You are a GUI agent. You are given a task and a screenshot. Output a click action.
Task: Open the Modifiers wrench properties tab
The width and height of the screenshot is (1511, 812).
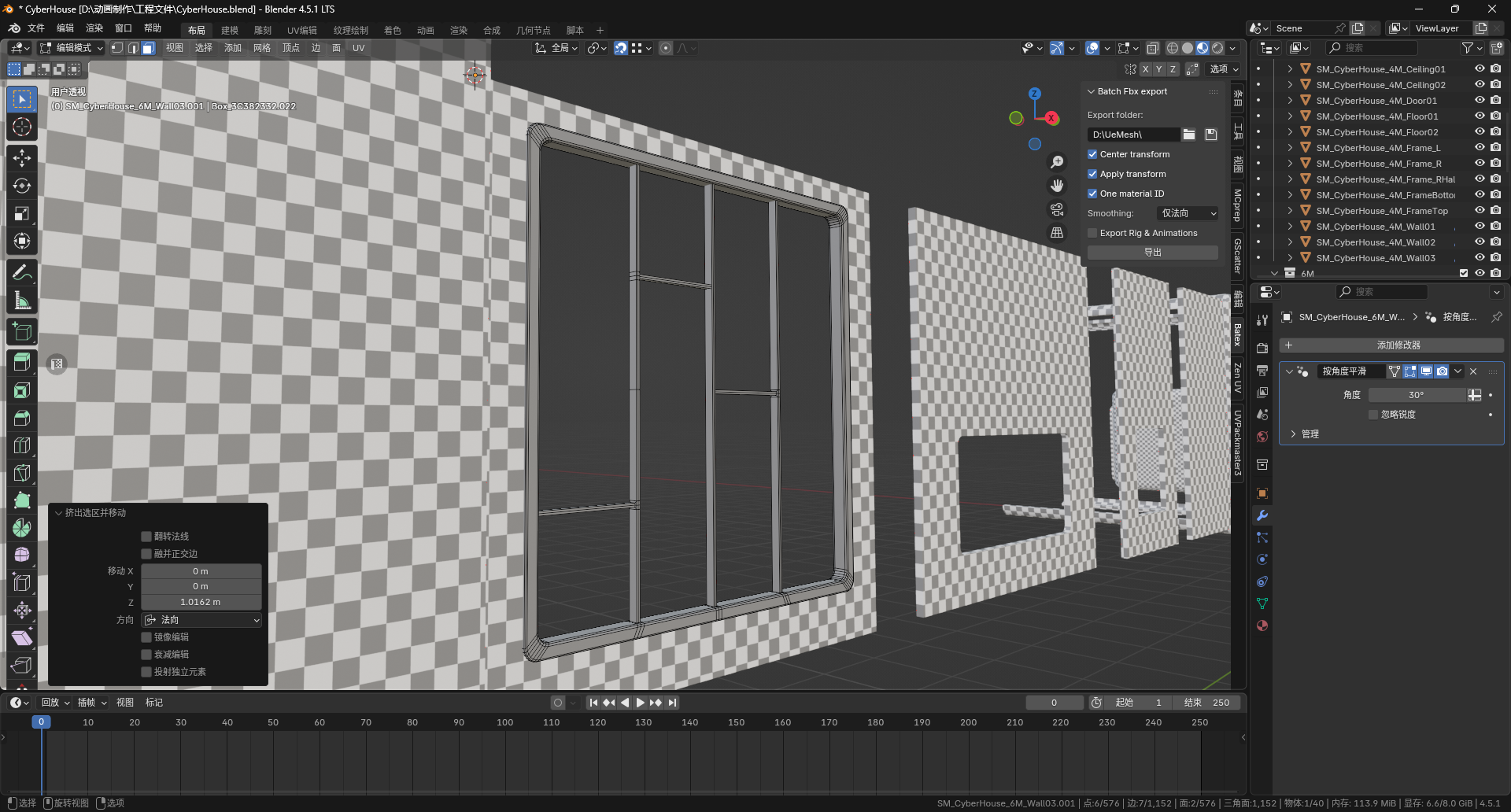click(x=1262, y=515)
